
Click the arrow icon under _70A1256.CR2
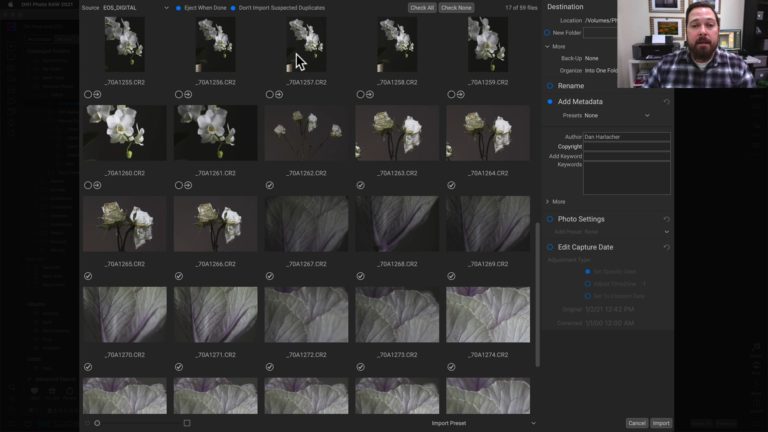[188, 95]
